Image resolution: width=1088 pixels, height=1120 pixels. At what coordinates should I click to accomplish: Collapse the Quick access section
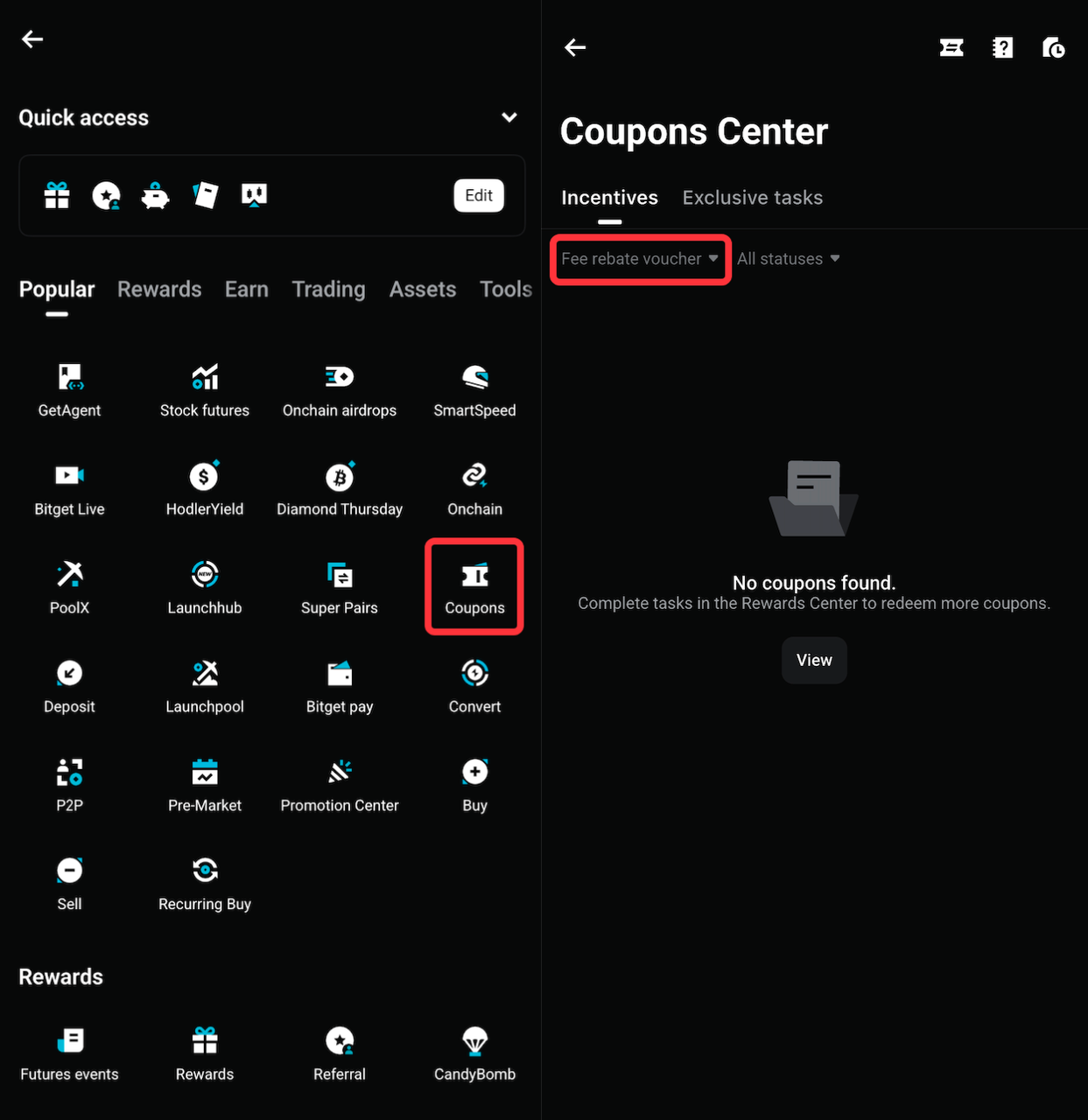click(509, 116)
